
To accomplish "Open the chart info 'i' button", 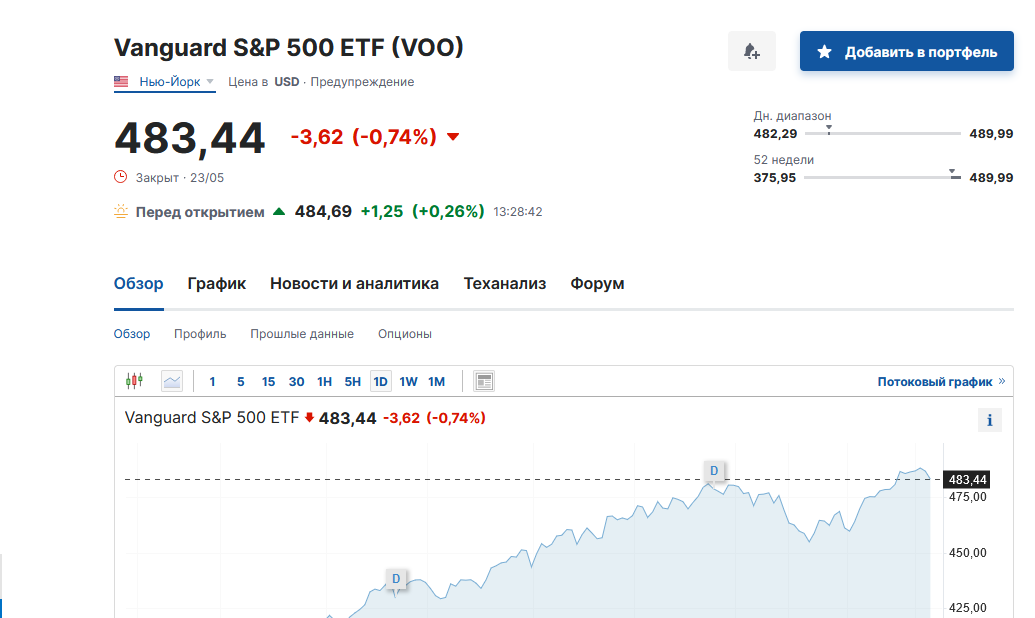I will pyautogui.click(x=989, y=420).
